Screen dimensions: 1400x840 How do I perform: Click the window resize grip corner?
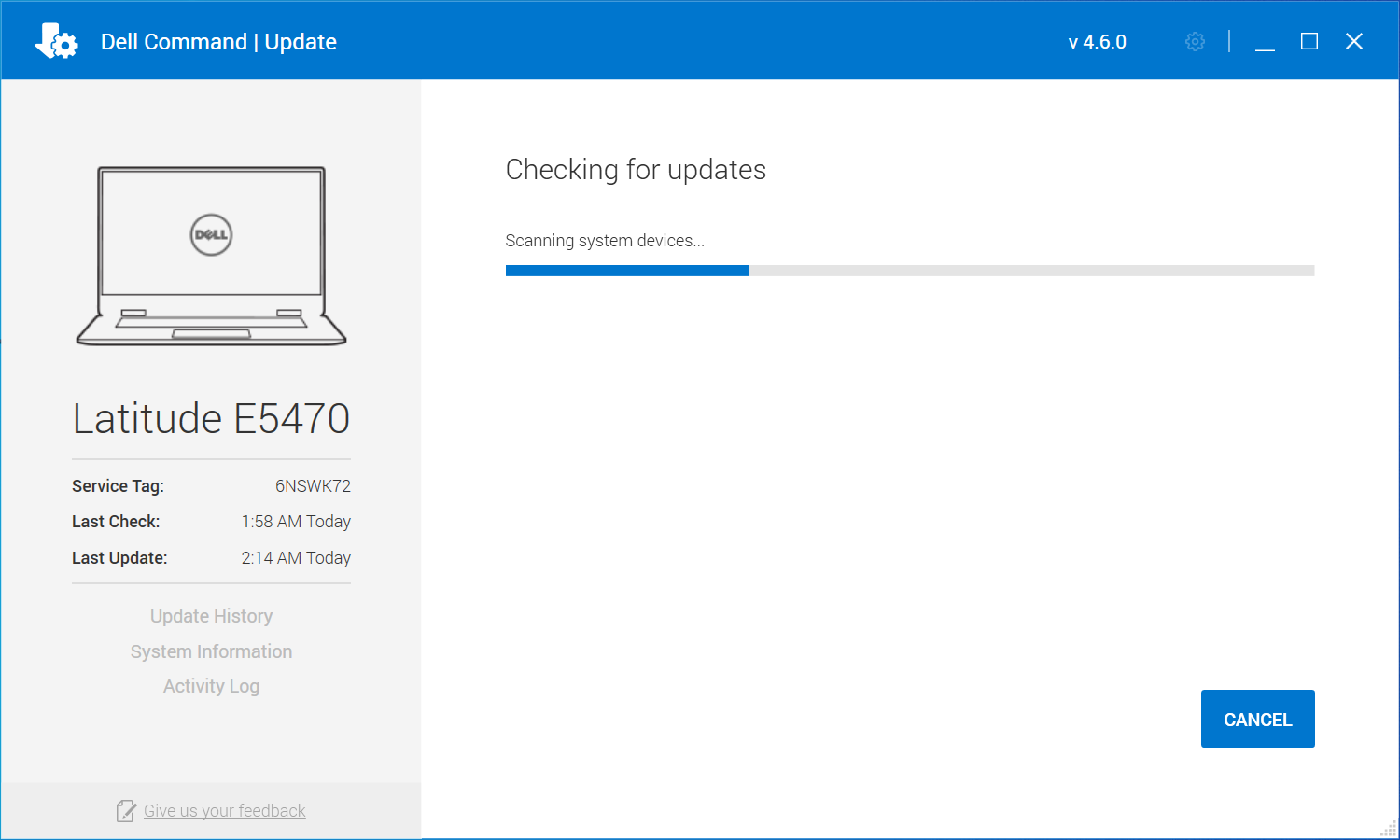[x=1388, y=829]
